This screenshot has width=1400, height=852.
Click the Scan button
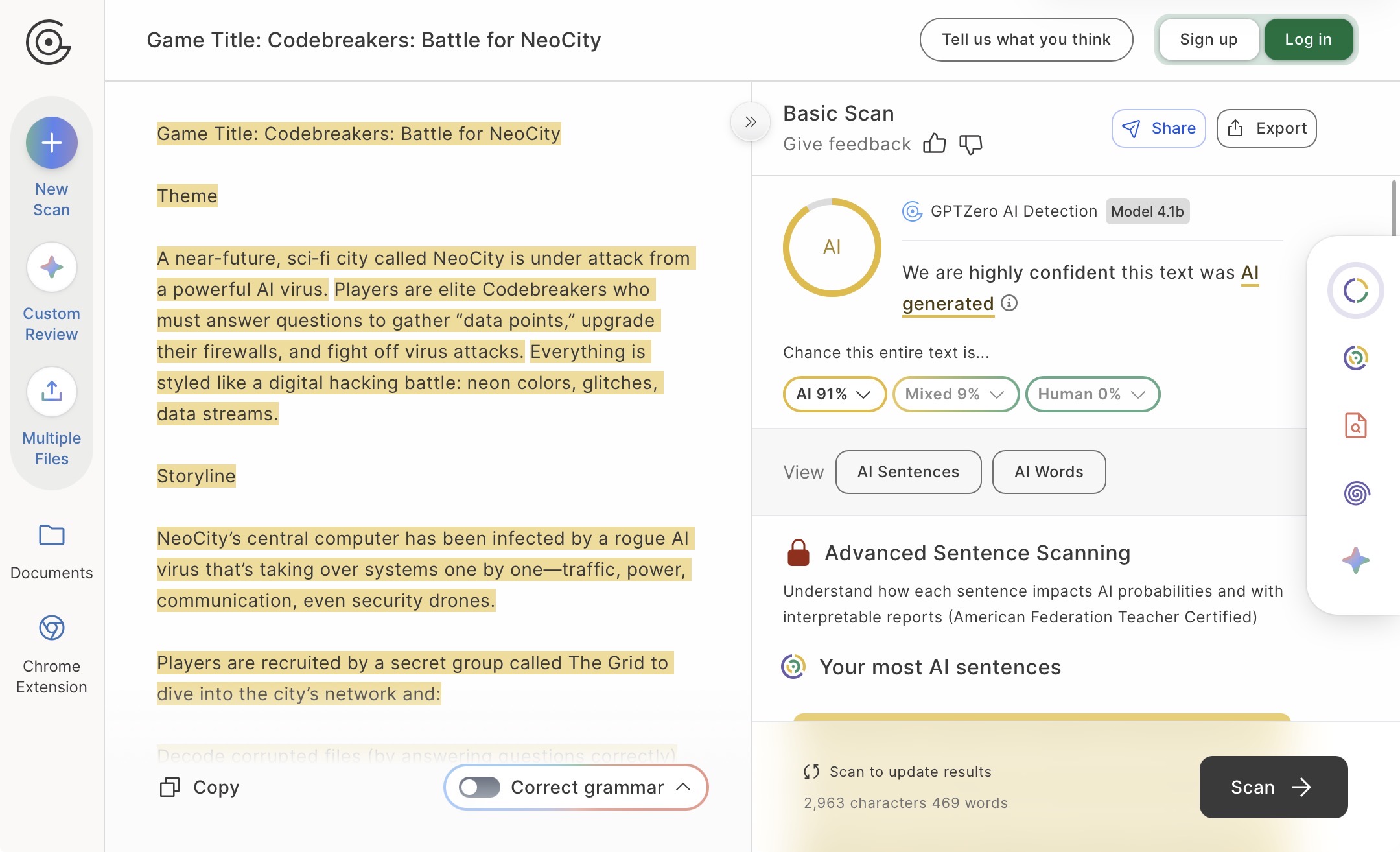click(1273, 787)
